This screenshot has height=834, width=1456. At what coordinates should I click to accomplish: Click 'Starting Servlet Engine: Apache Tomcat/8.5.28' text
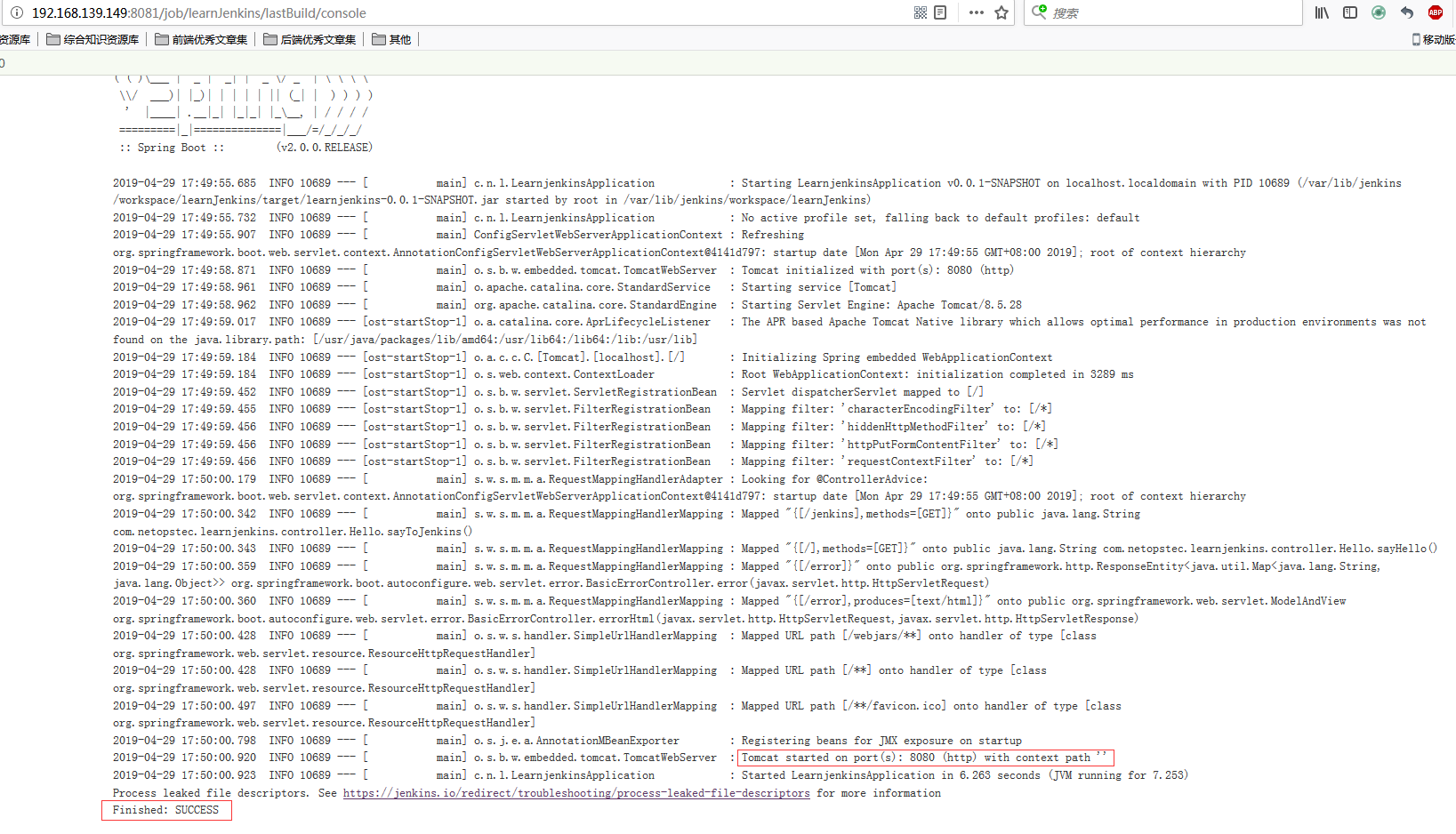881,305
